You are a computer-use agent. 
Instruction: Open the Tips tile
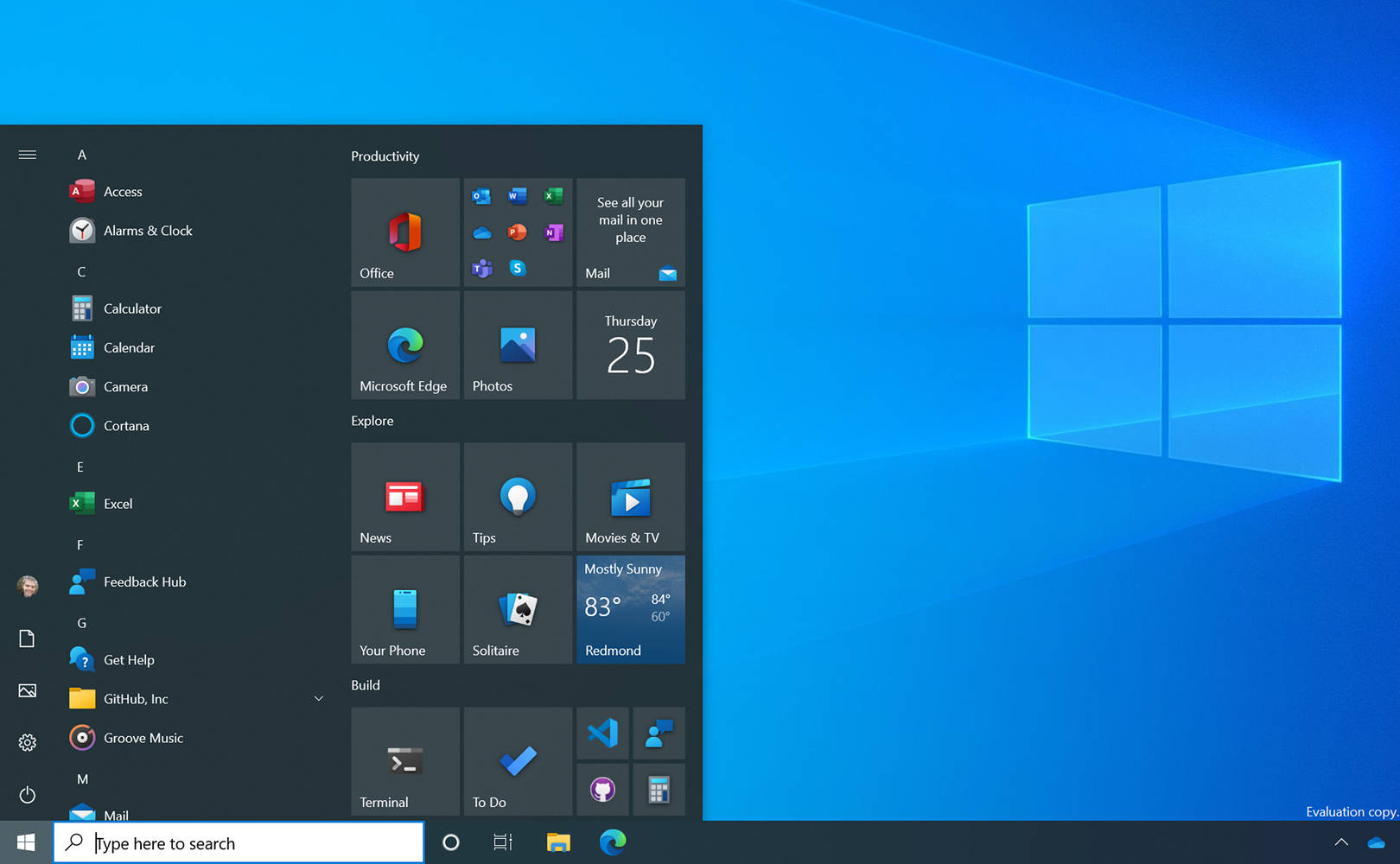[518, 497]
